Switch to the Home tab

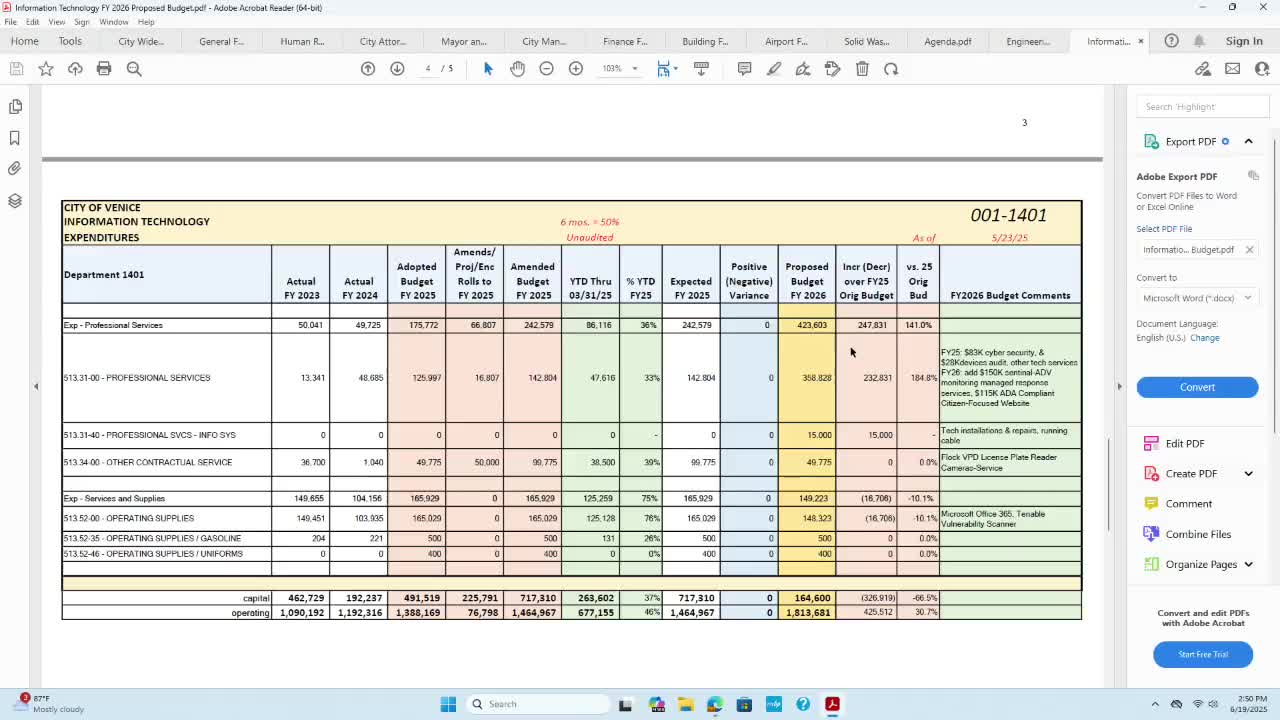(x=24, y=41)
